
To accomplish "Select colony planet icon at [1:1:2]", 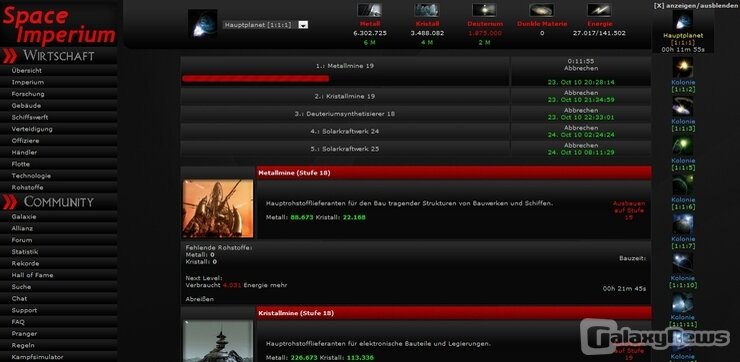I will point(682,67).
